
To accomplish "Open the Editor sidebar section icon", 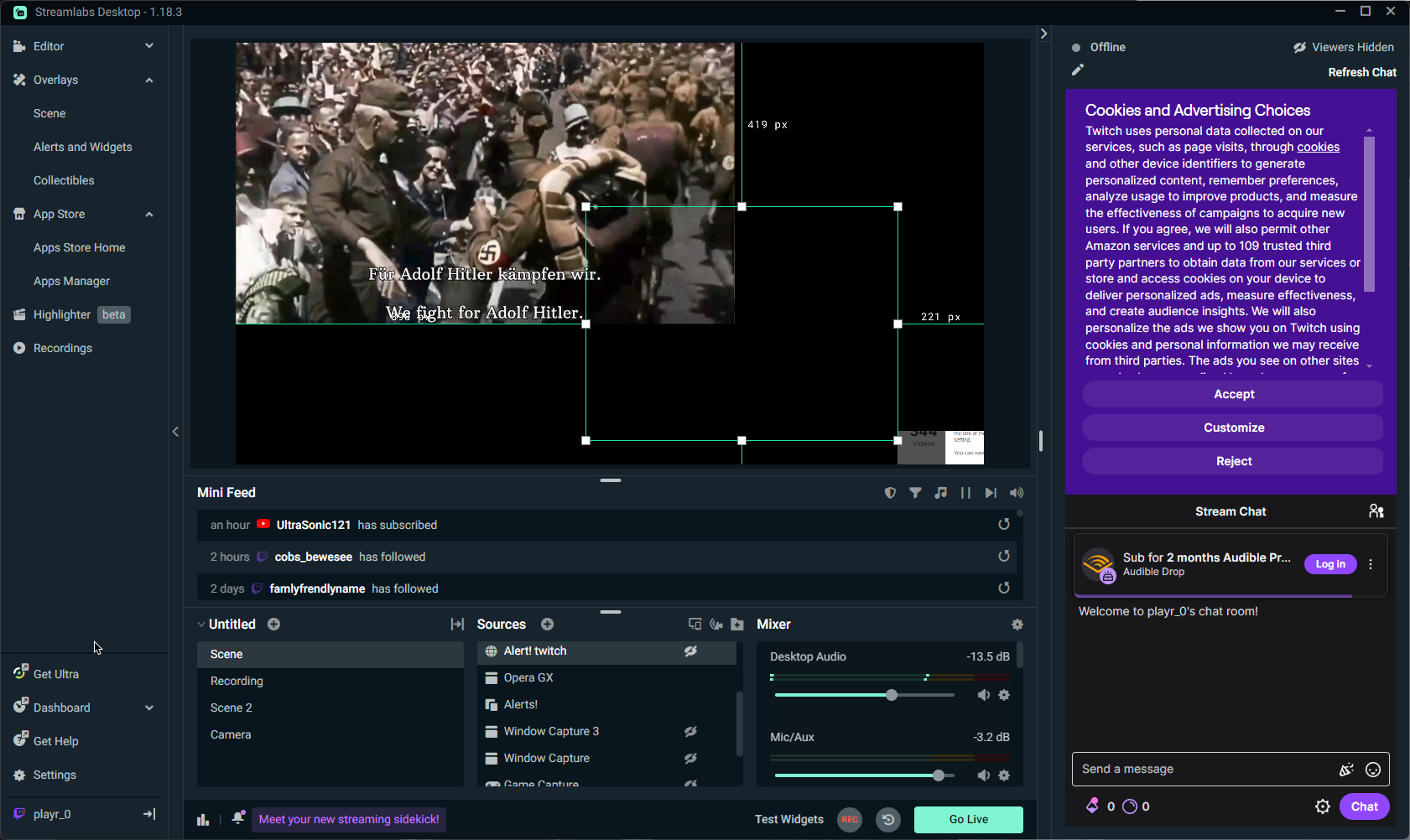I will coord(19,46).
